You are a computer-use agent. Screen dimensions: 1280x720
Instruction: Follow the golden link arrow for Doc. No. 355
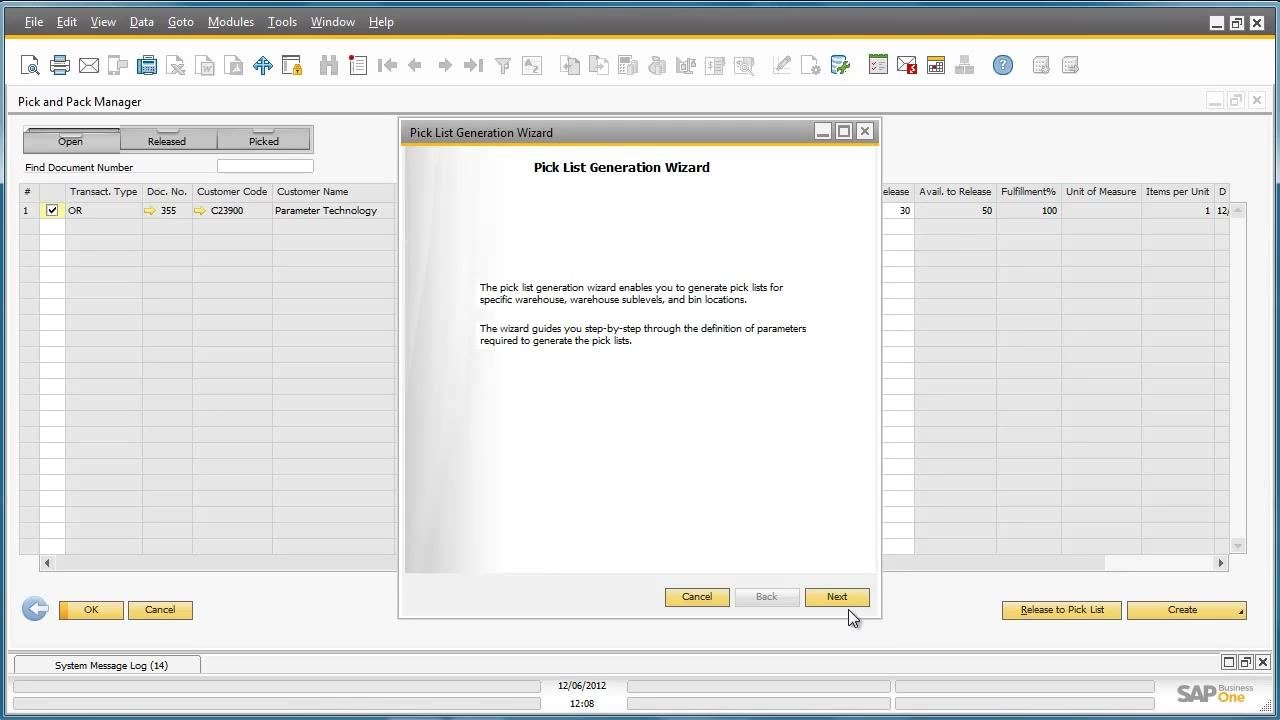151,211
